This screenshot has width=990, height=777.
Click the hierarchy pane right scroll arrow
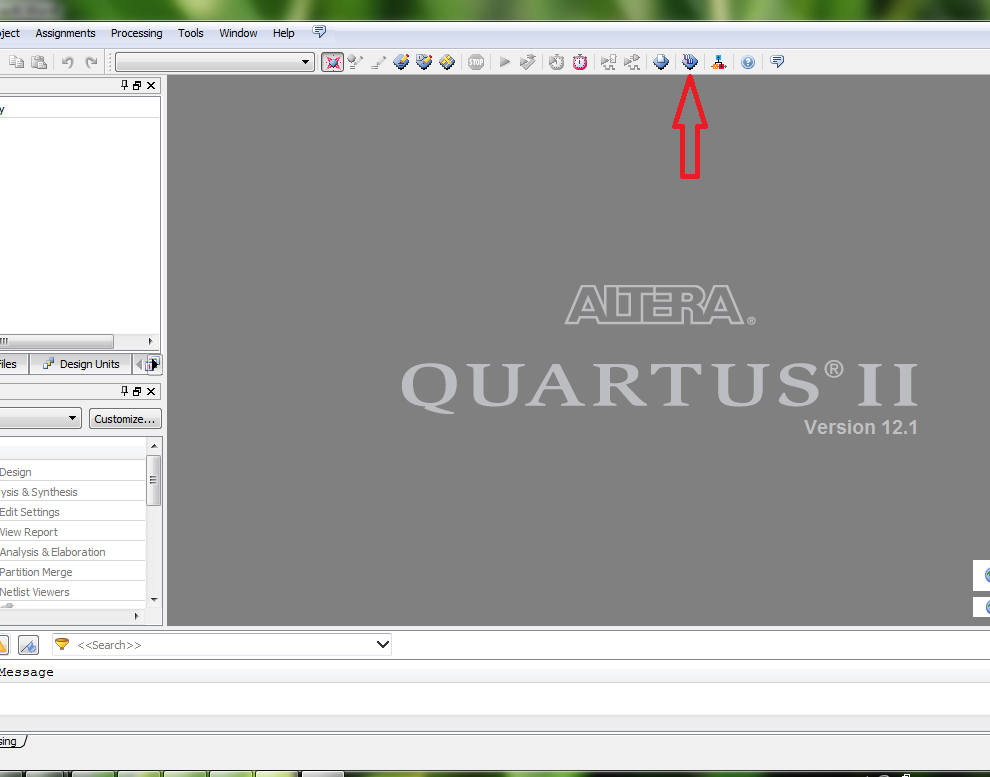click(x=150, y=341)
